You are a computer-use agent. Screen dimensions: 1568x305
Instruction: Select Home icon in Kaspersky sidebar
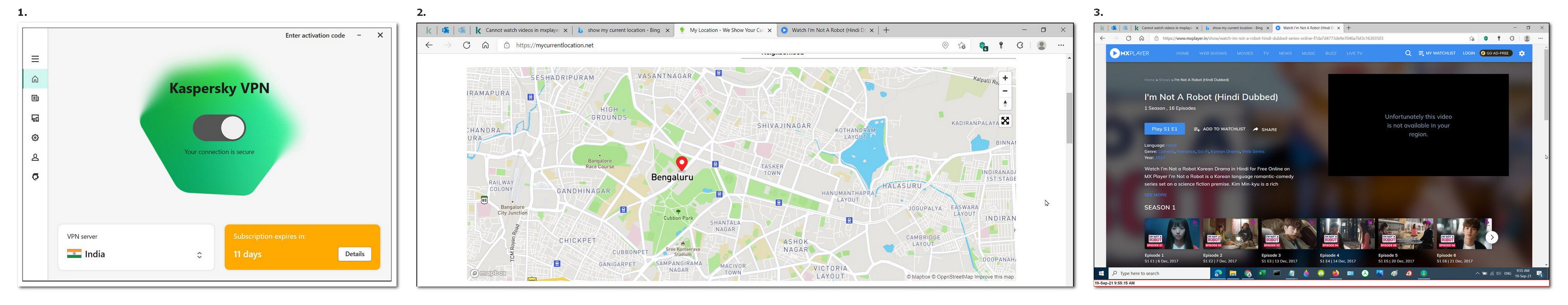pyautogui.click(x=35, y=79)
